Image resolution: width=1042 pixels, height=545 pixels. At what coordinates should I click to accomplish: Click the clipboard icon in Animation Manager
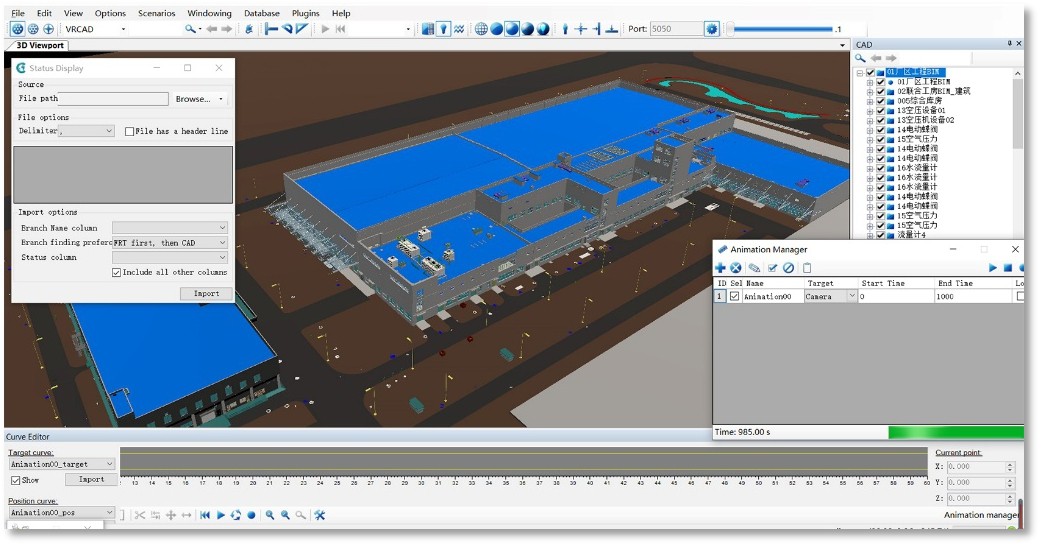807,268
